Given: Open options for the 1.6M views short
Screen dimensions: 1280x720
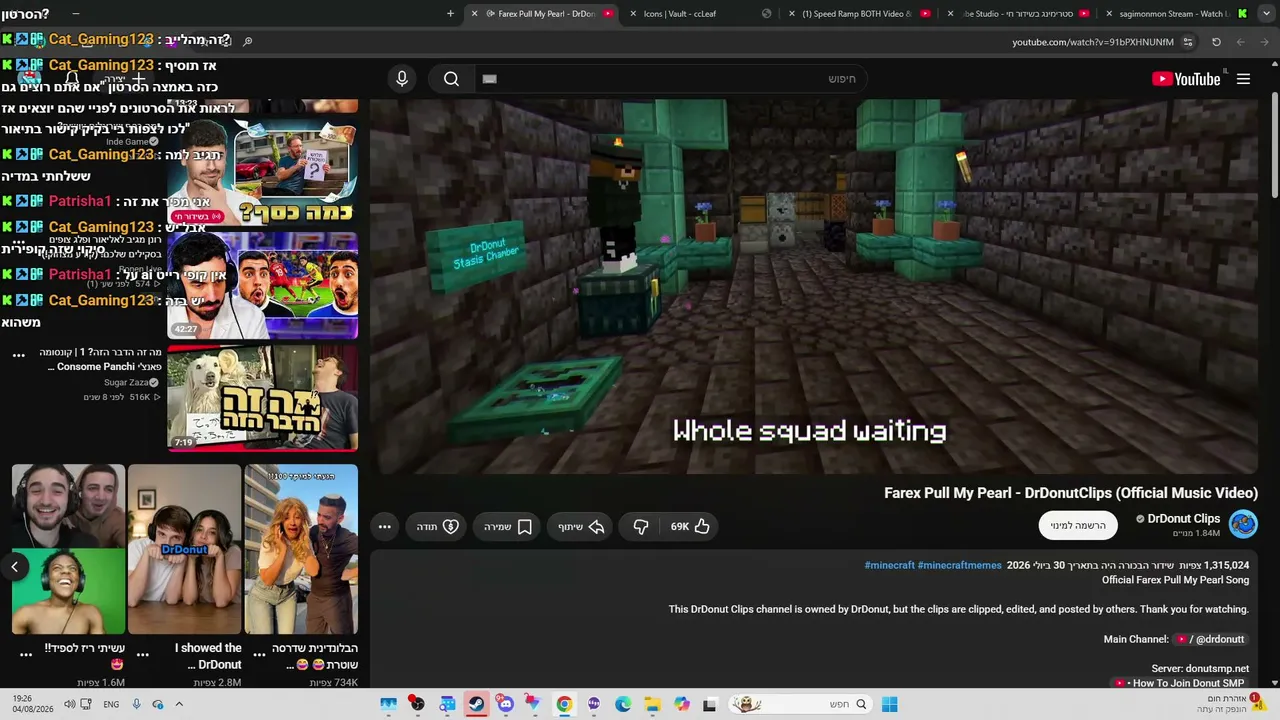Looking at the screenshot, I should [x=26, y=653].
